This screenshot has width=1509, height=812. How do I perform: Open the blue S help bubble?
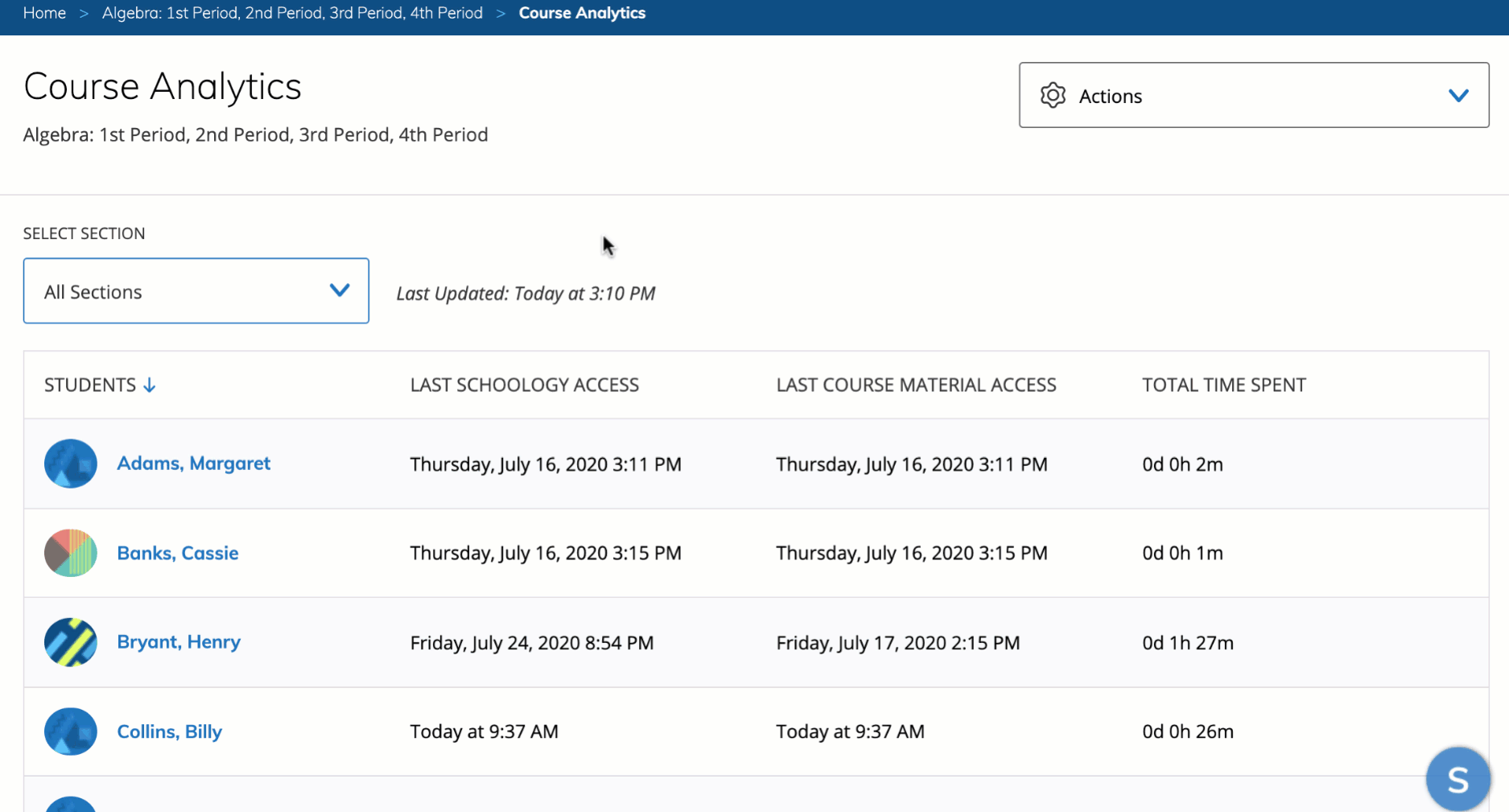[x=1457, y=779]
